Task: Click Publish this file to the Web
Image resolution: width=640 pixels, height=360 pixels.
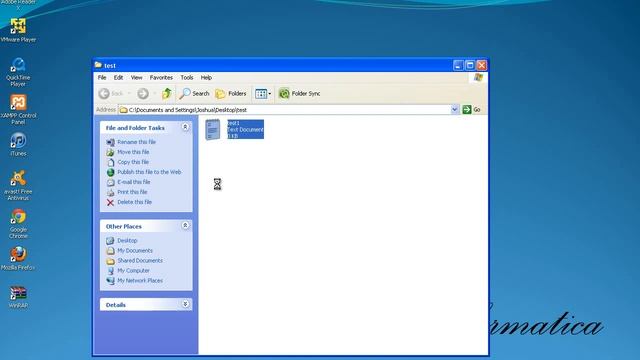Action: click(x=149, y=172)
